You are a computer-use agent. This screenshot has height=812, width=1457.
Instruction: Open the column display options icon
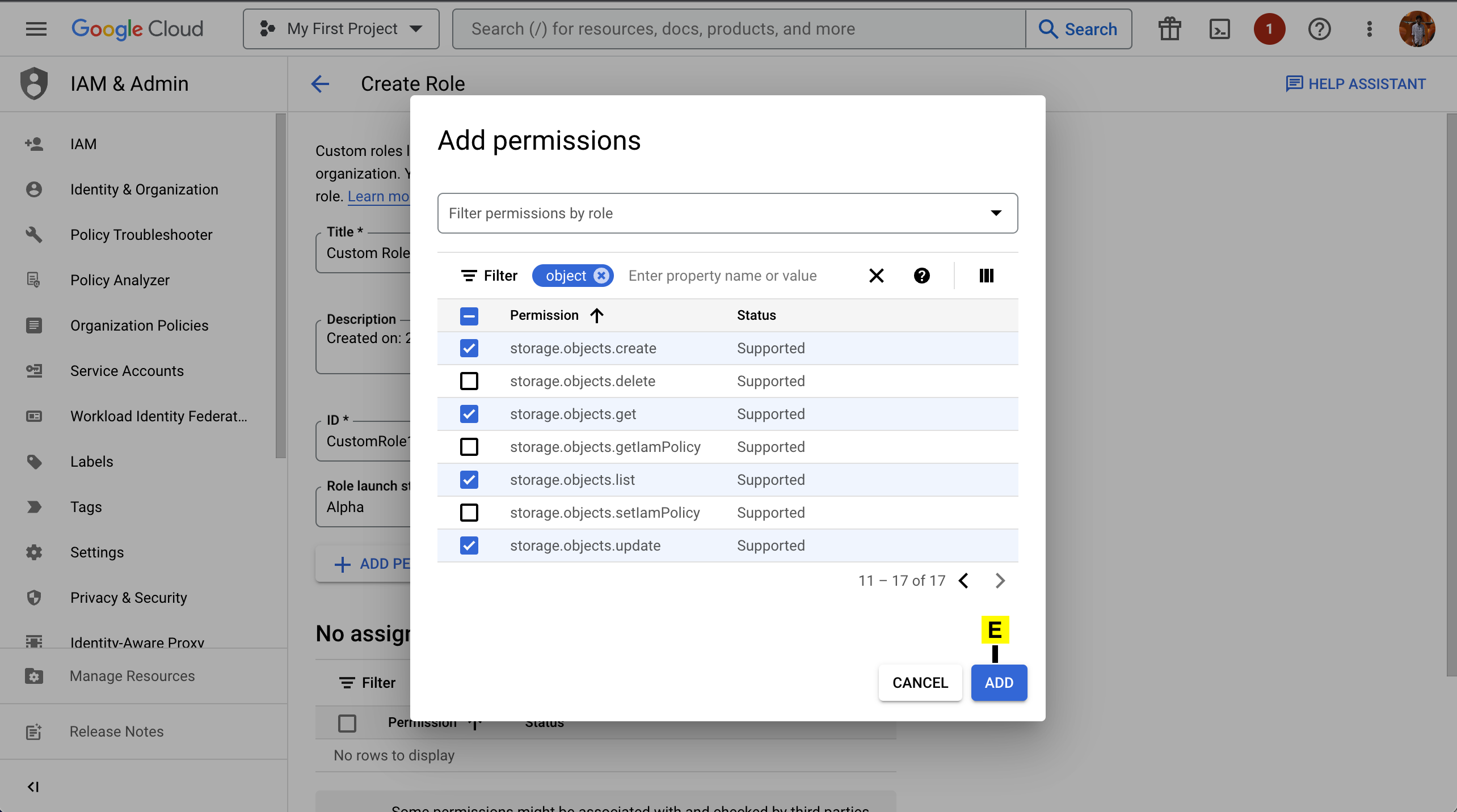(986, 276)
